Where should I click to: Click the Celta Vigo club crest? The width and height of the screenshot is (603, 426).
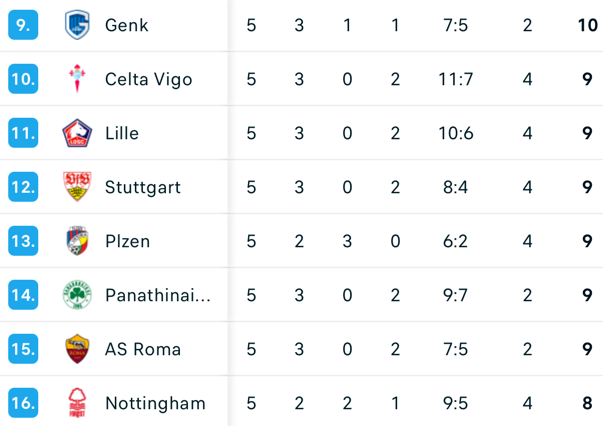(x=77, y=79)
